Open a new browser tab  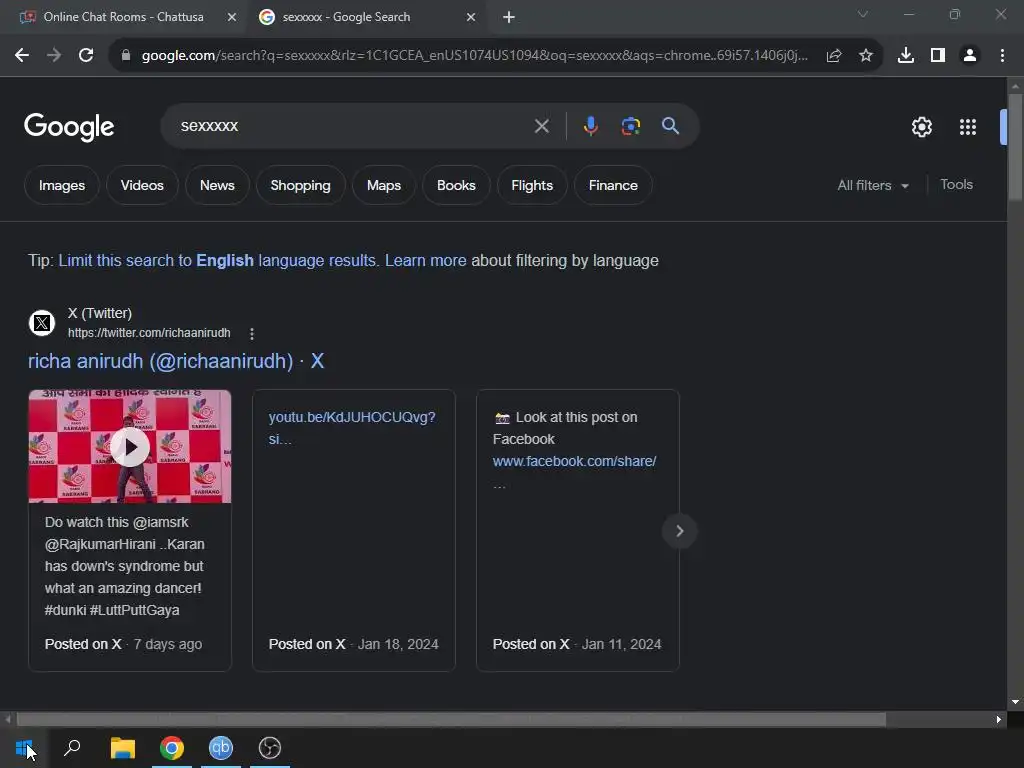tap(509, 17)
